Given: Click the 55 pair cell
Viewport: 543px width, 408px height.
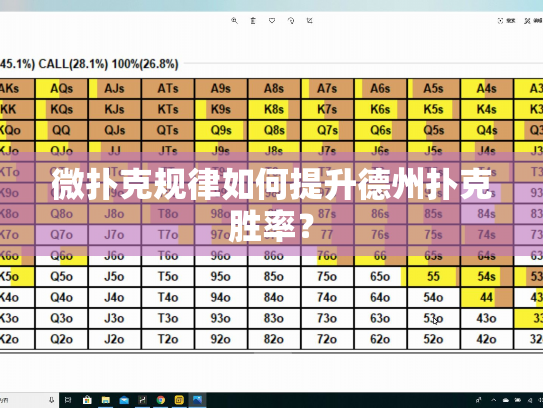Looking at the screenshot, I should pyautogui.click(x=434, y=277).
